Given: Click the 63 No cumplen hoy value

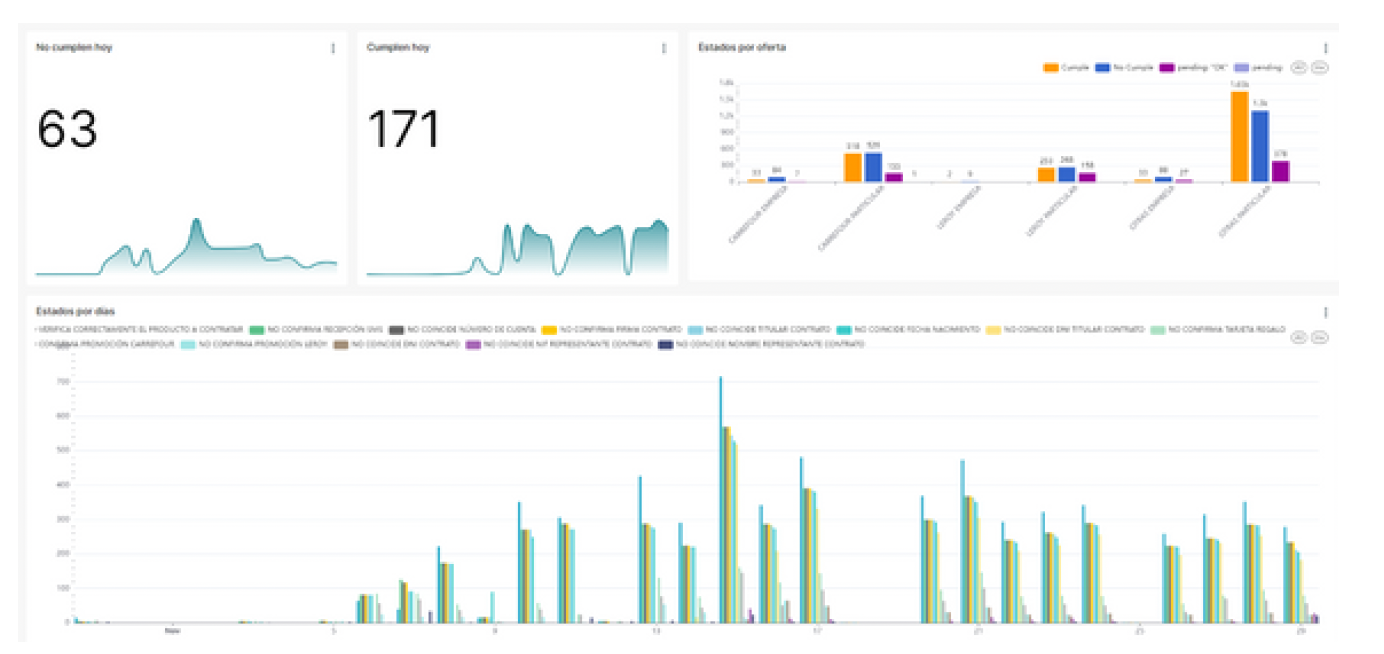Looking at the screenshot, I should (x=67, y=129).
